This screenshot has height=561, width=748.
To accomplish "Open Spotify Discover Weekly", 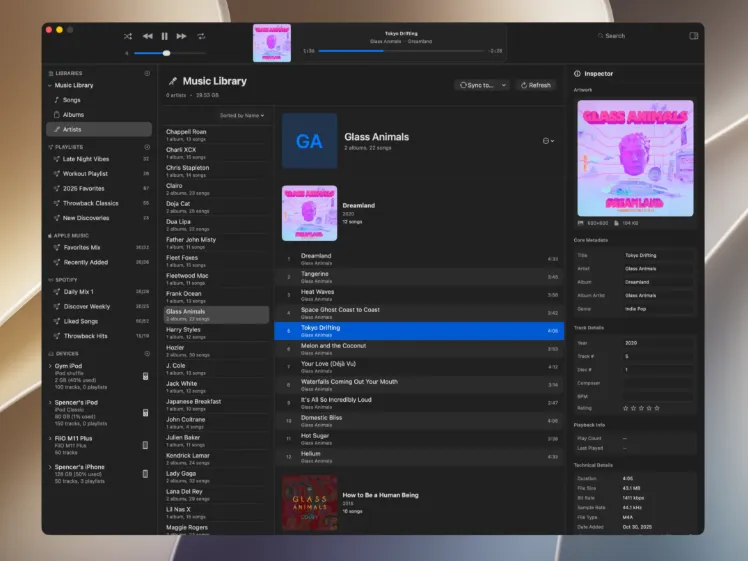I will [x=99, y=307].
